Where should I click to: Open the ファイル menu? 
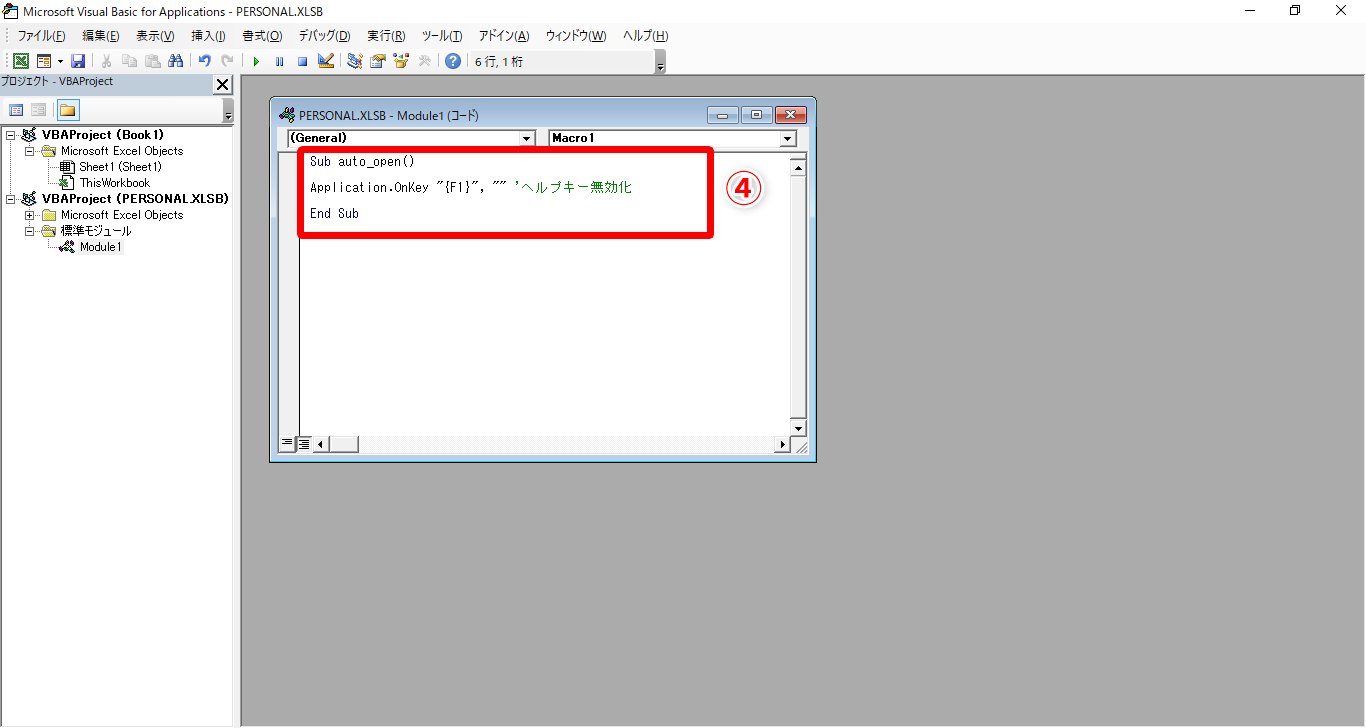[x=42, y=36]
